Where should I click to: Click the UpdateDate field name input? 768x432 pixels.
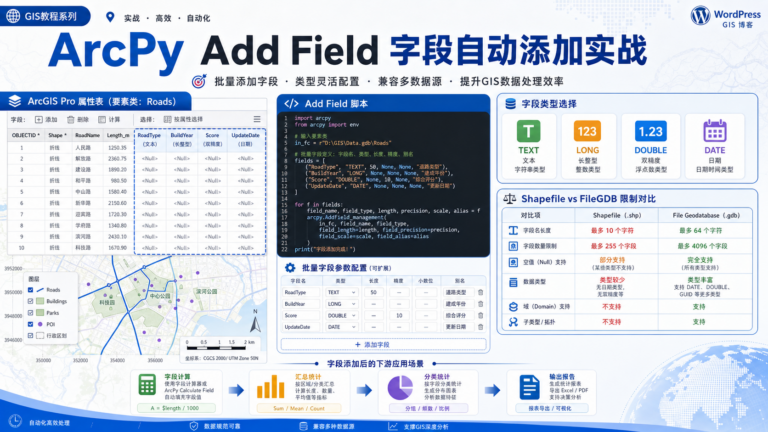click(x=301, y=327)
